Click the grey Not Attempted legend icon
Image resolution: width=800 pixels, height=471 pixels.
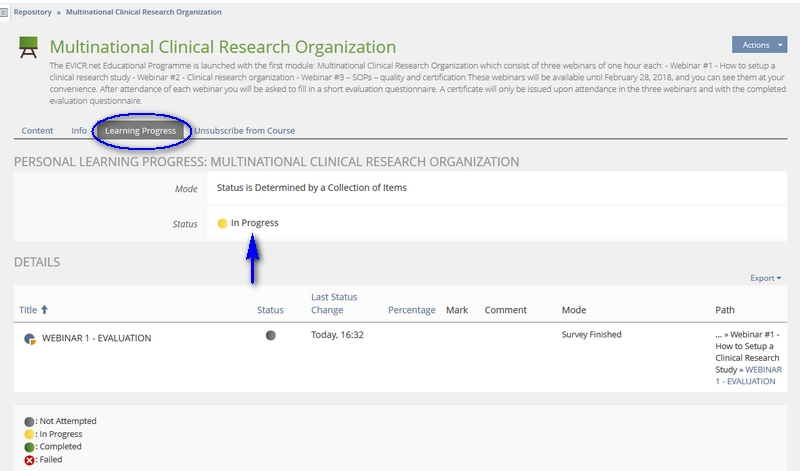click(x=29, y=422)
